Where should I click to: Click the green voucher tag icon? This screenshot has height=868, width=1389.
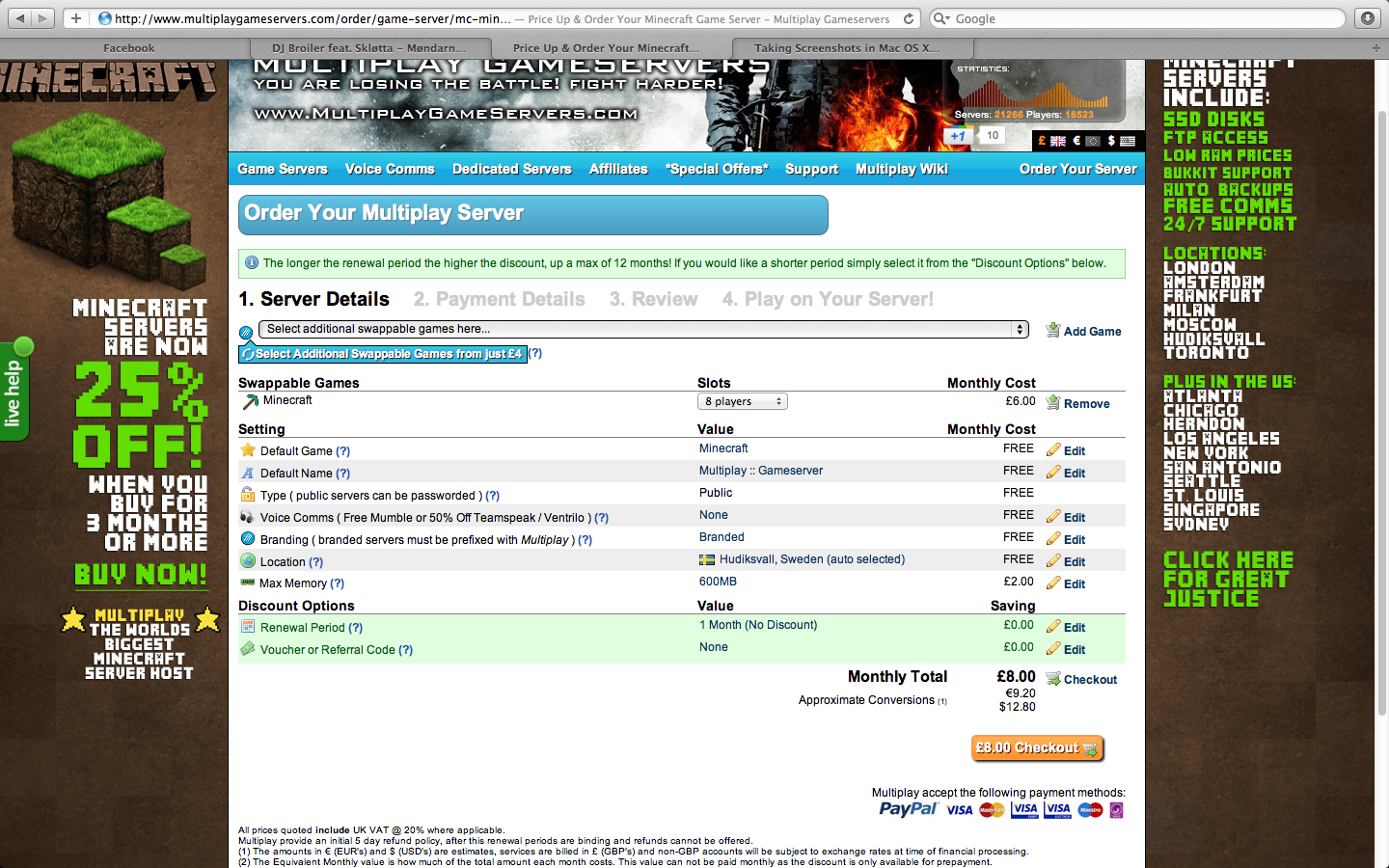[x=248, y=649]
